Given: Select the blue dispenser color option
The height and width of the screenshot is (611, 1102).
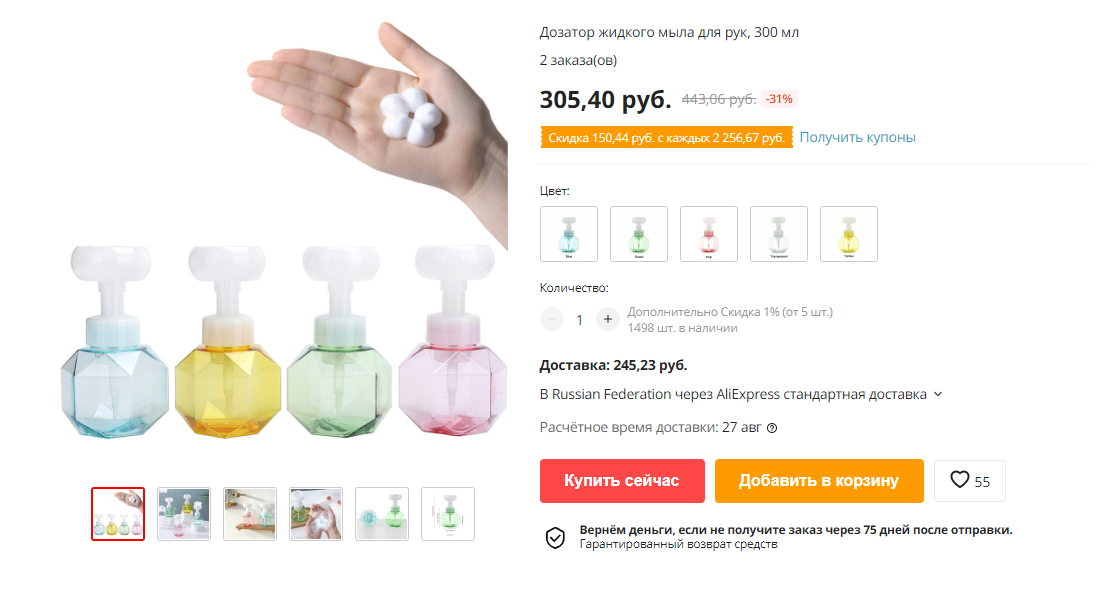Looking at the screenshot, I should (569, 234).
